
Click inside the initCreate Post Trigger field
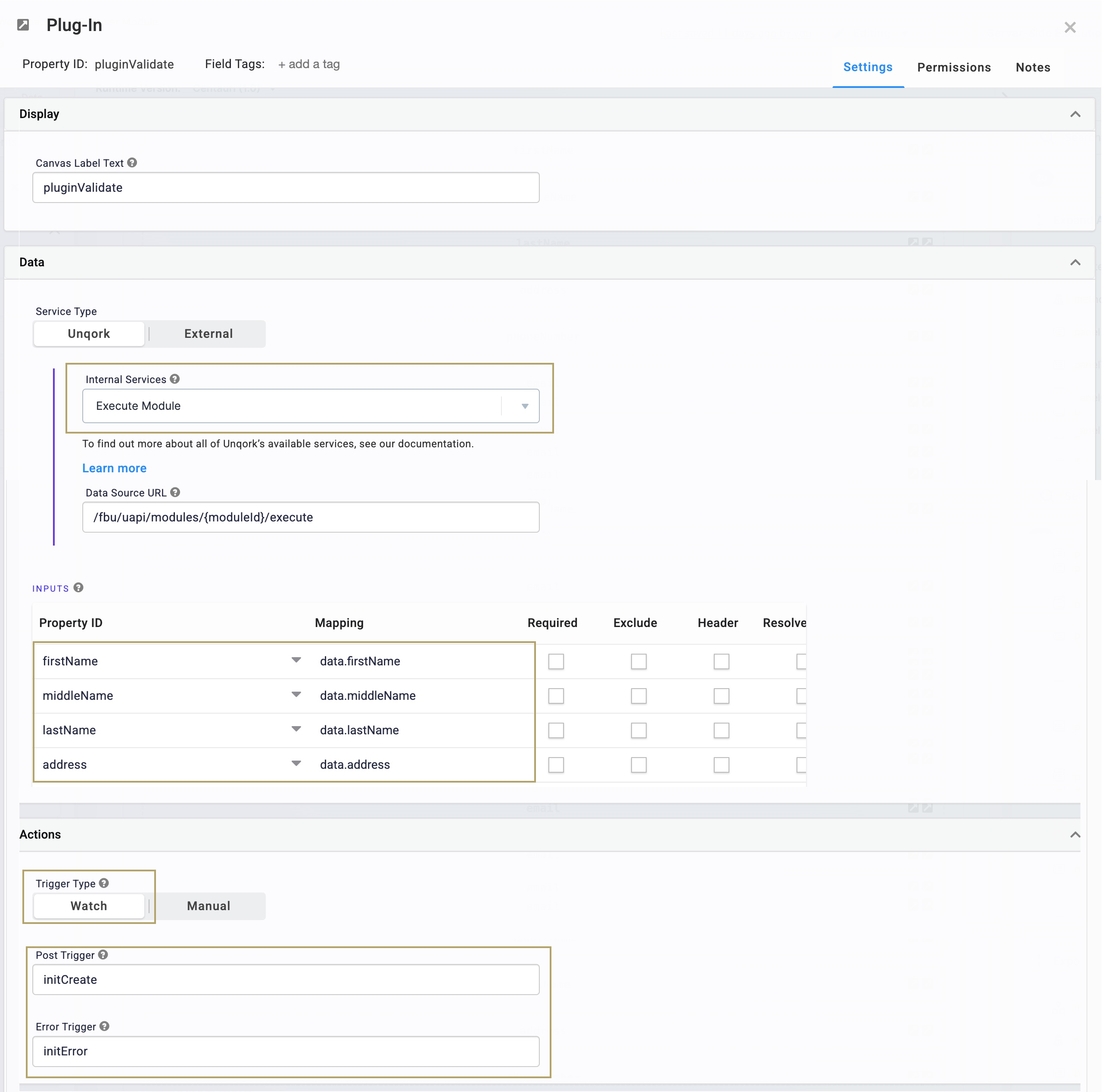coord(285,980)
